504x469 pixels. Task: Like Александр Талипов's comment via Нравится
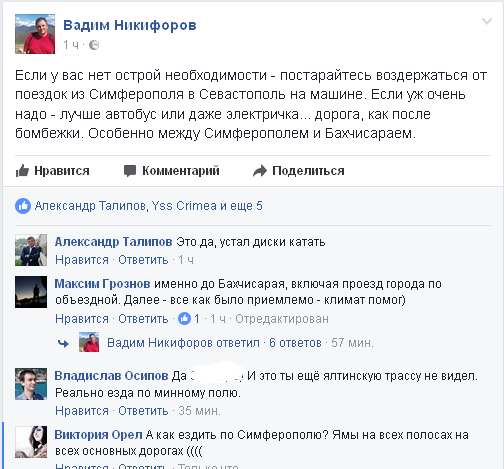[82, 260]
